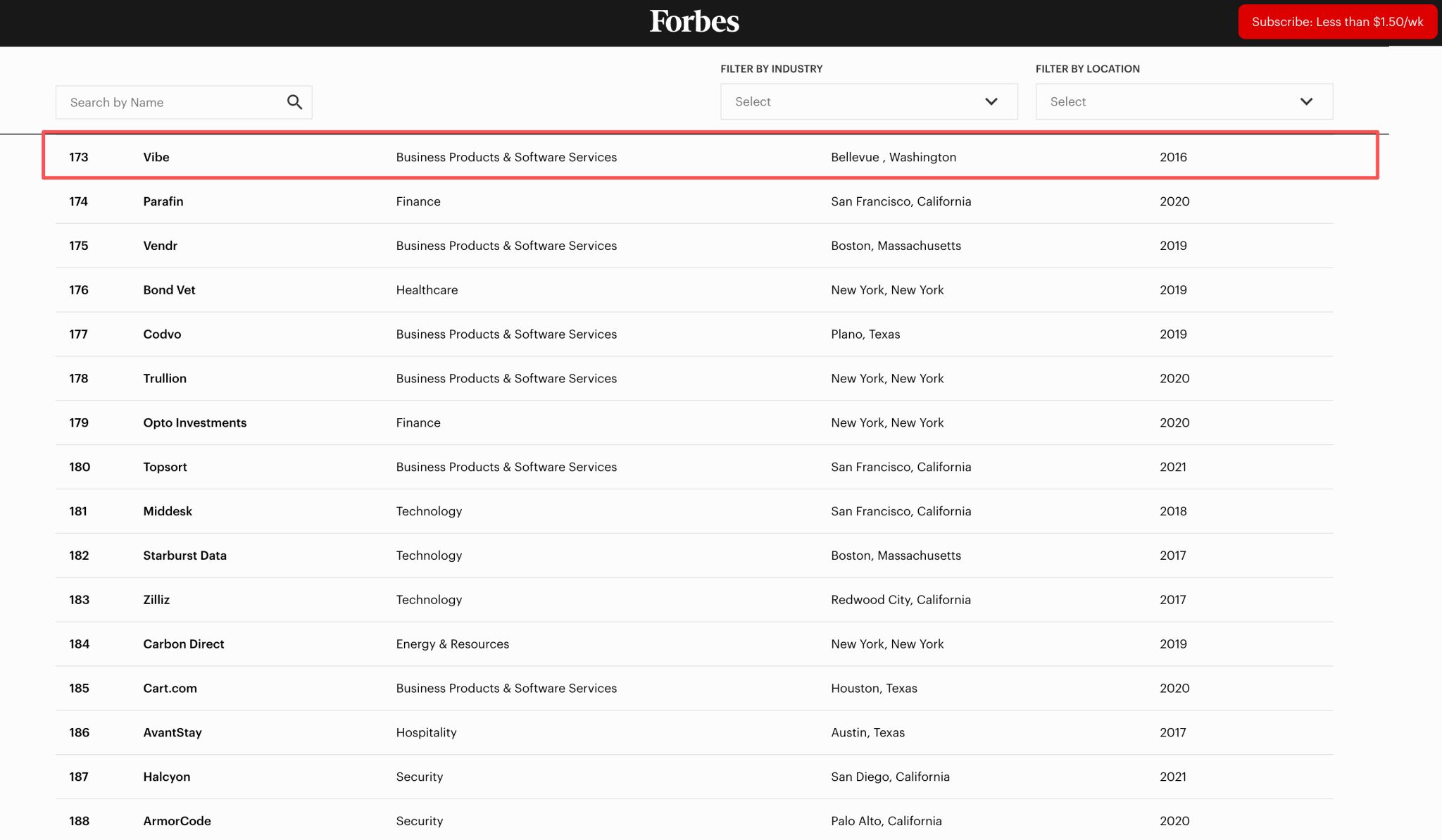The image size is (1442, 840).
Task: Click Opto Investments company name
Action: point(195,422)
